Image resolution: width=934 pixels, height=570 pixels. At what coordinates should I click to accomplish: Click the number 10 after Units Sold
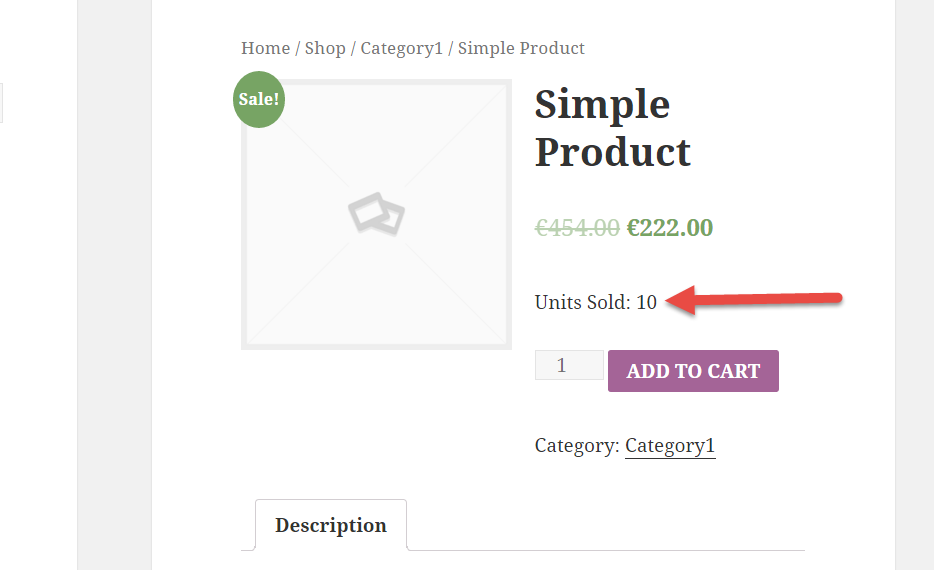[x=646, y=302]
